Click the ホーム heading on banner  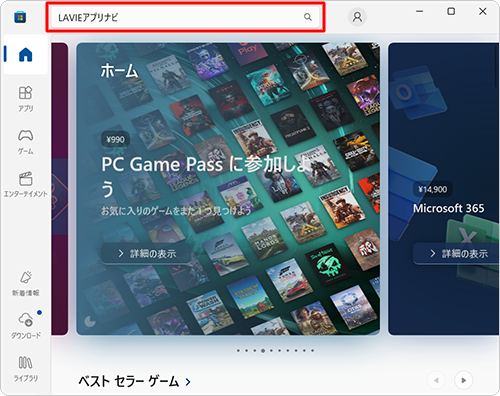[x=119, y=71]
